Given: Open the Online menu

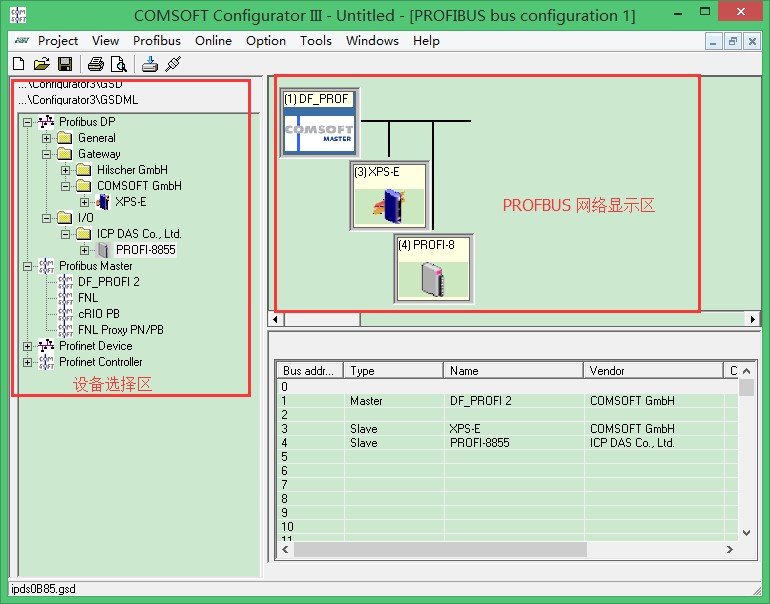Looking at the screenshot, I should coord(213,41).
